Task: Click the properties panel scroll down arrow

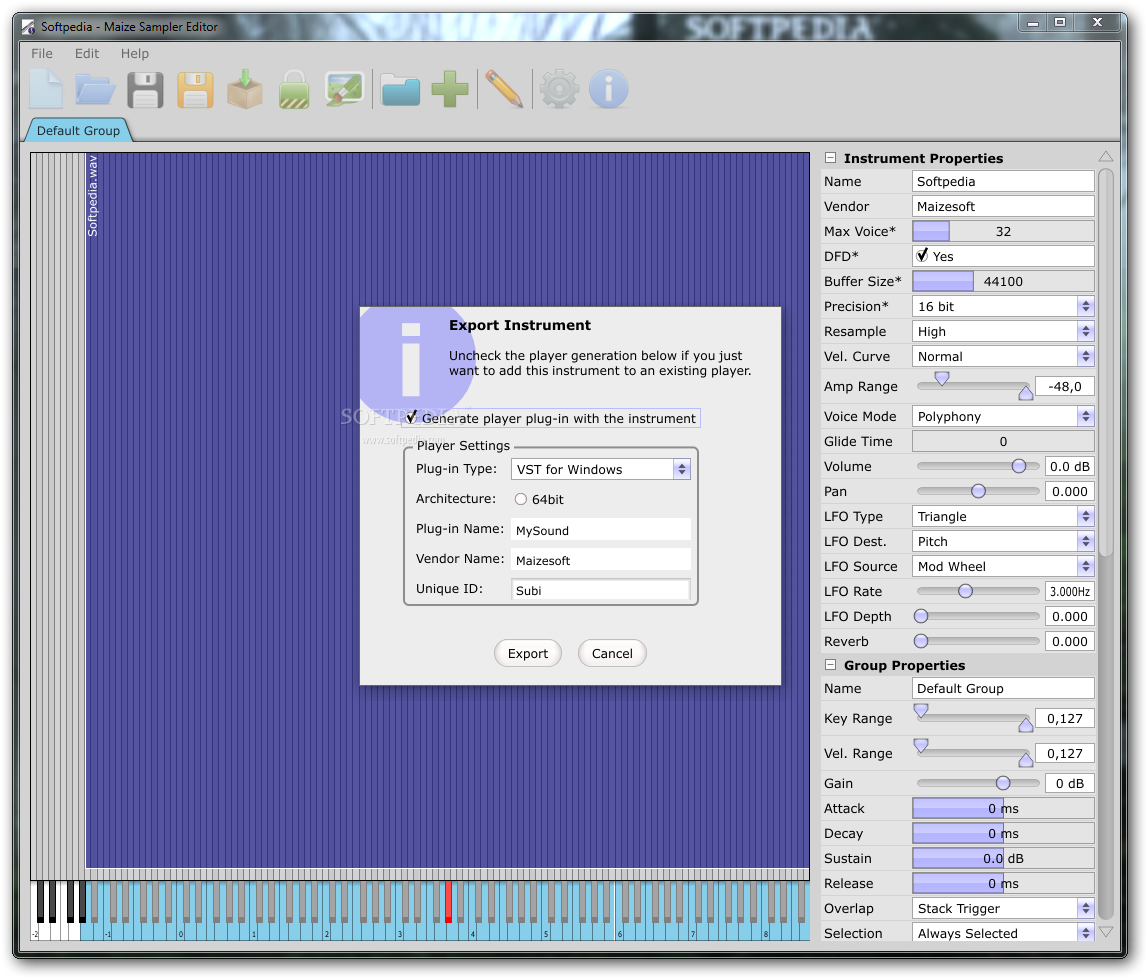Action: point(1106,931)
